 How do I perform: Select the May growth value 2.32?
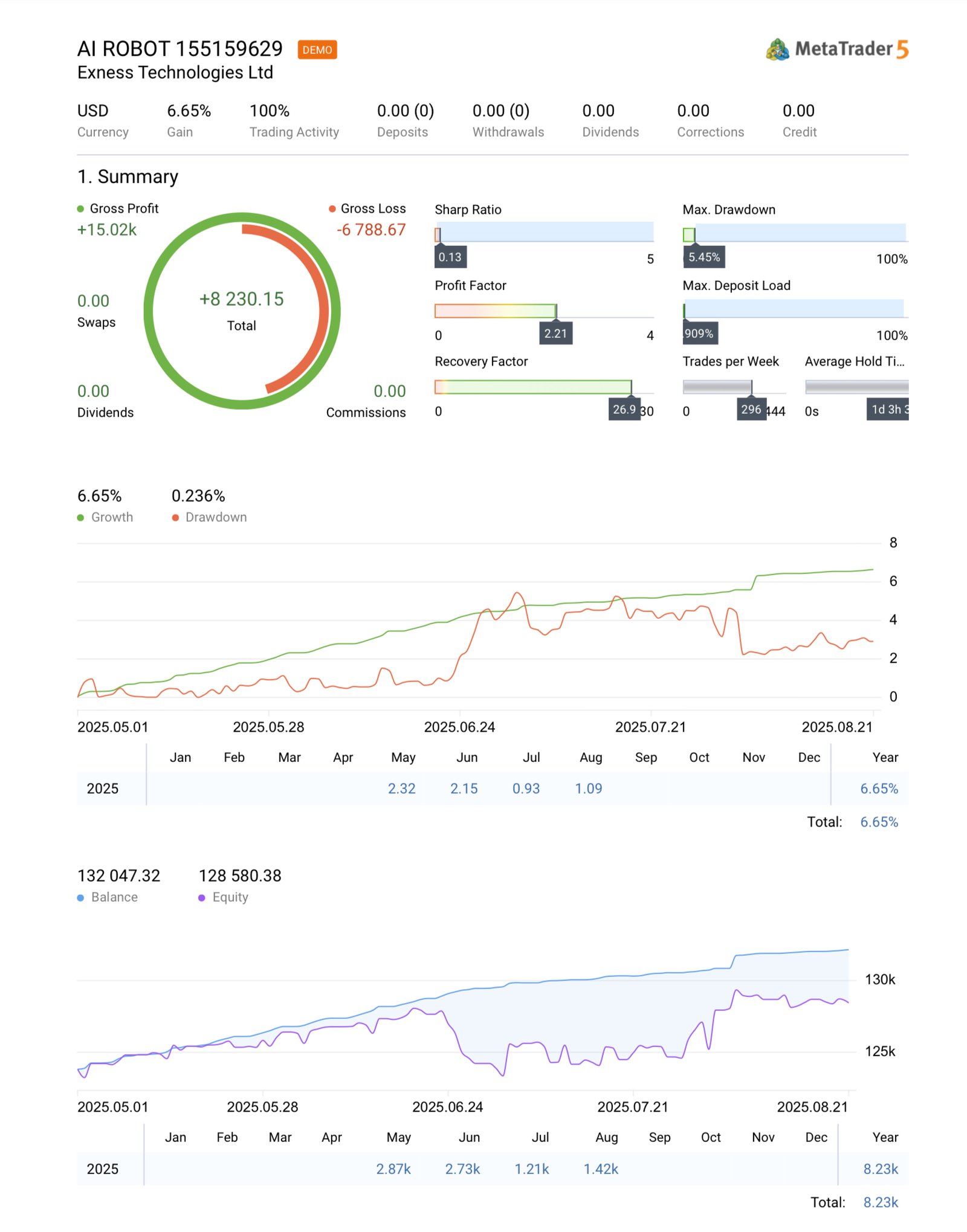(x=401, y=789)
